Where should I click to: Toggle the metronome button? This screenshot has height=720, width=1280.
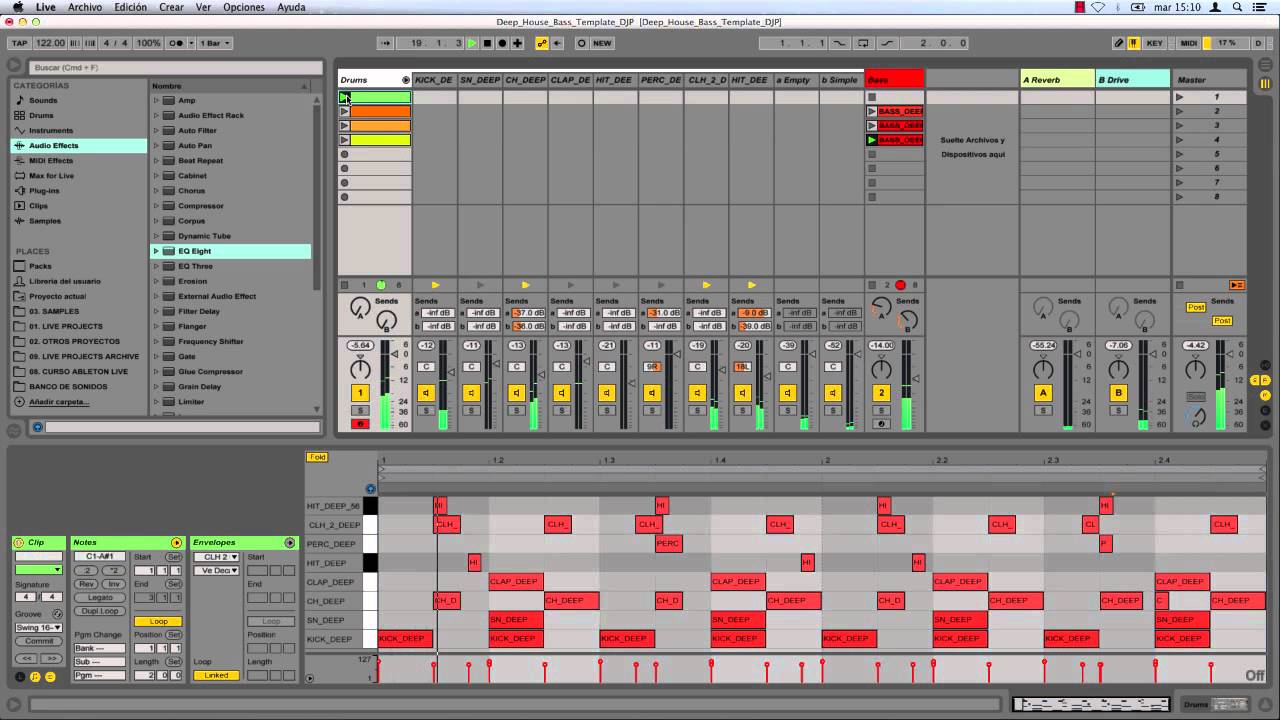point(178,43)
